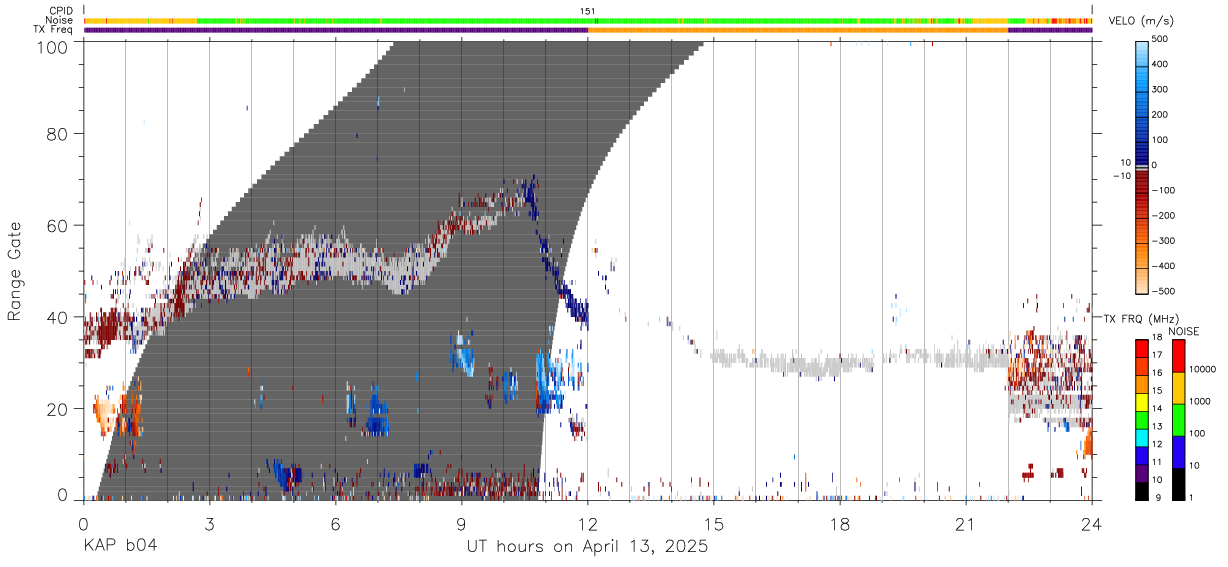
Task: Click the 151 CPID value marker
Action: pyautogui.click(x=588, y=11)
